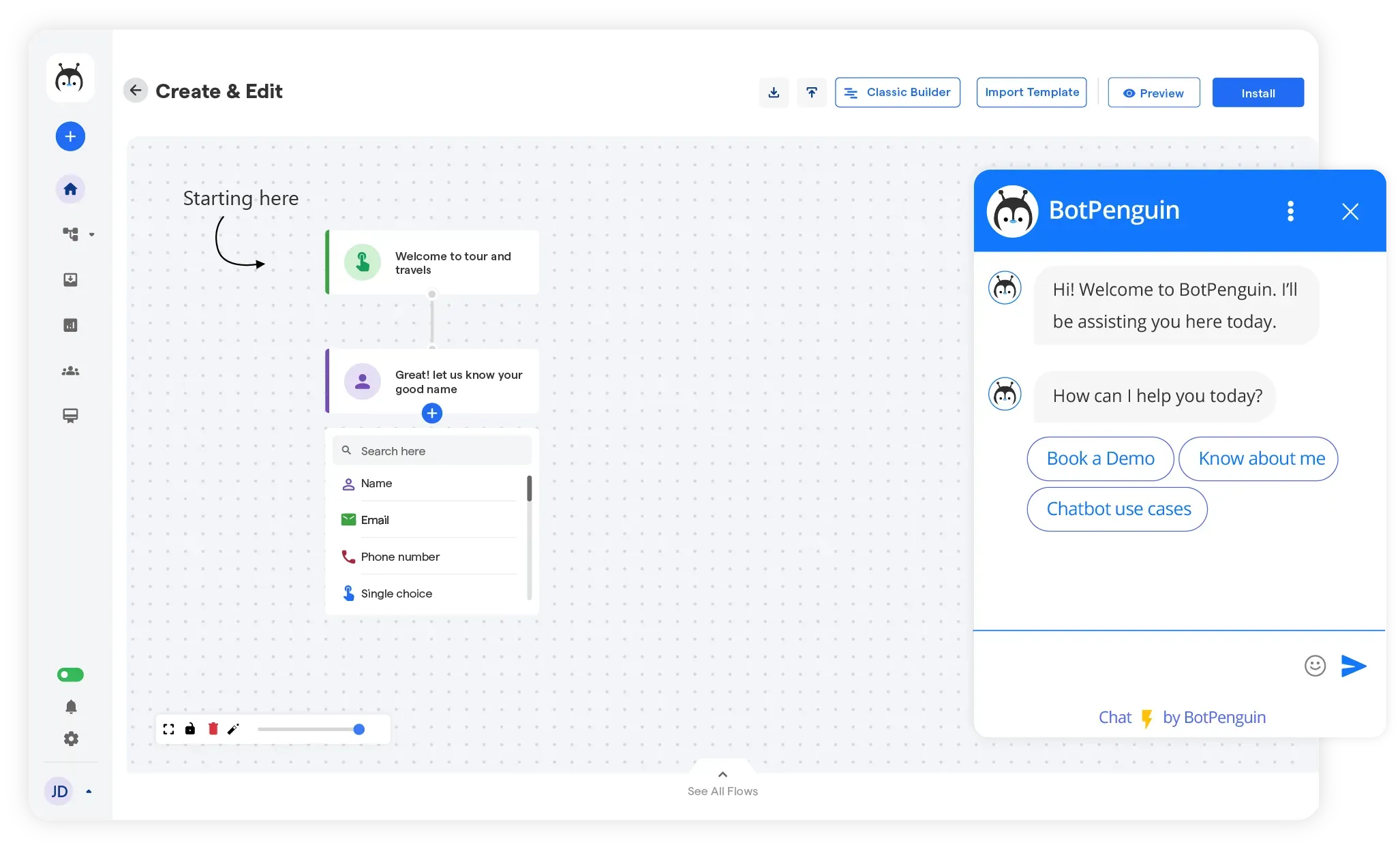Drag the zoom level slider control

tap(359, 729)
